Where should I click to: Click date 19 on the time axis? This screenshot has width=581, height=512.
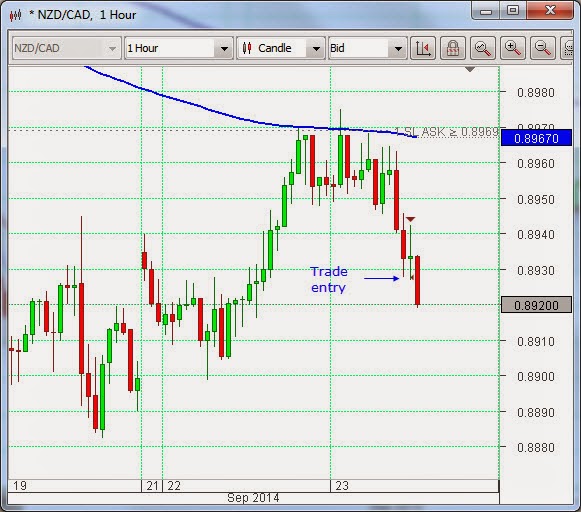pos(20,486)
